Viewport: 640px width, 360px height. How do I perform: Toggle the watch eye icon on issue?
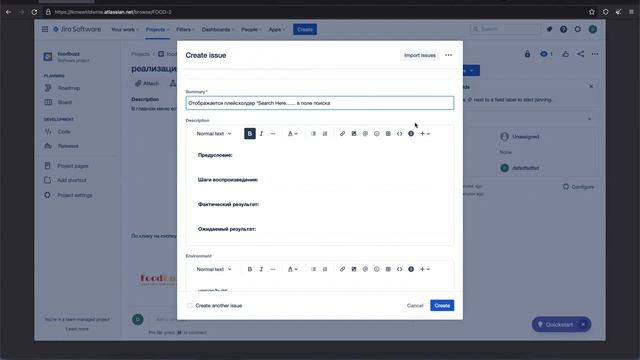pyautogui.click(x=546, y=54)
